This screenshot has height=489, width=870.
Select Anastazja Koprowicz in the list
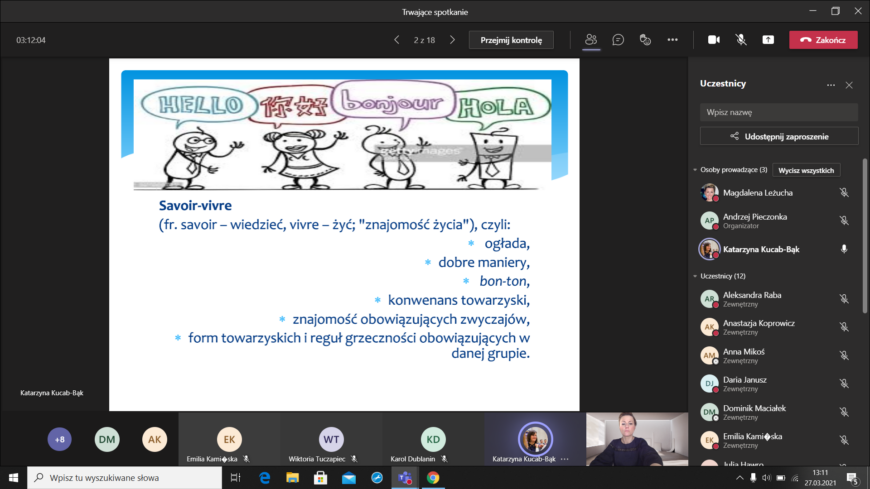[x=775, y=327]
